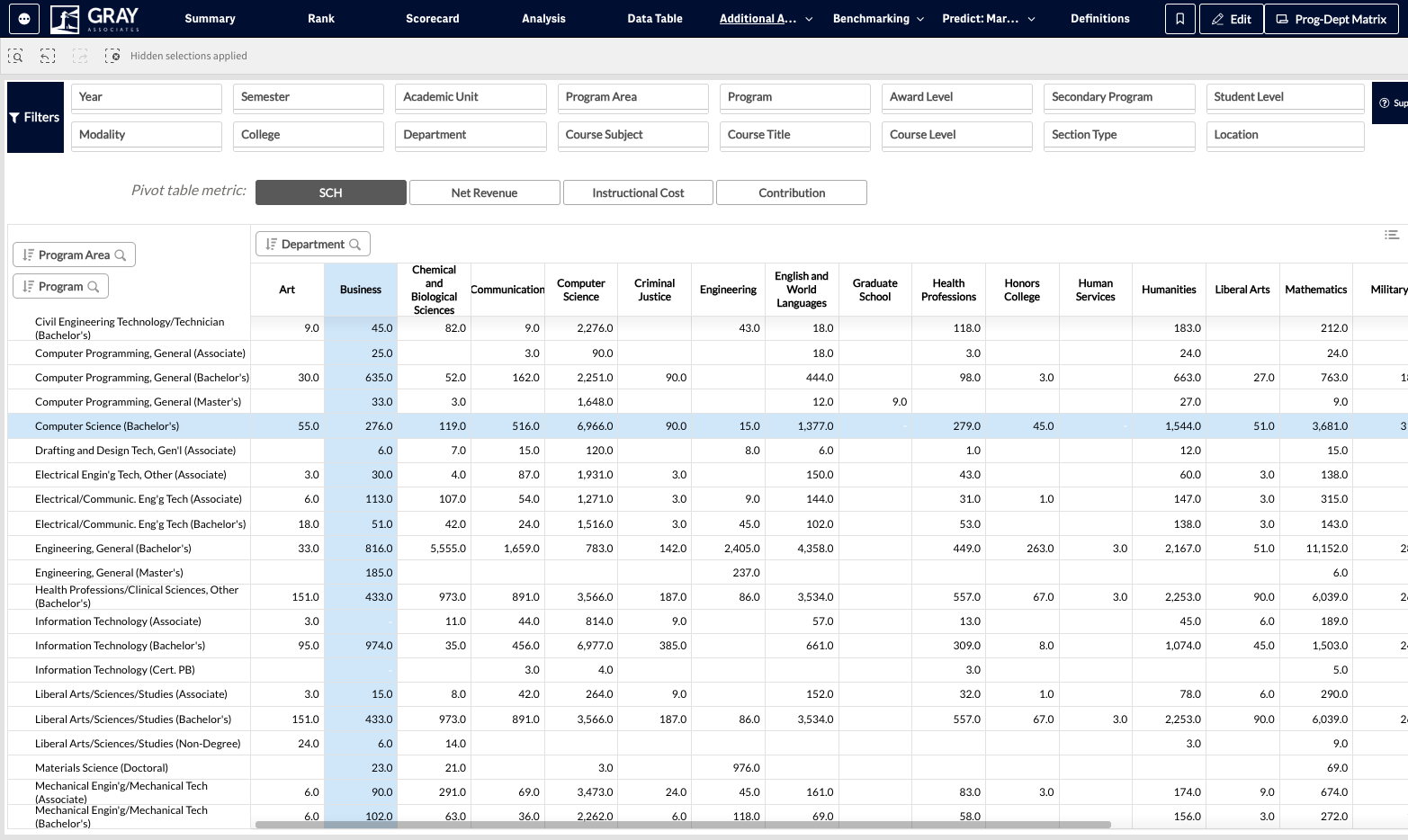Click the Mathematics column header

tap(1316, 290)
